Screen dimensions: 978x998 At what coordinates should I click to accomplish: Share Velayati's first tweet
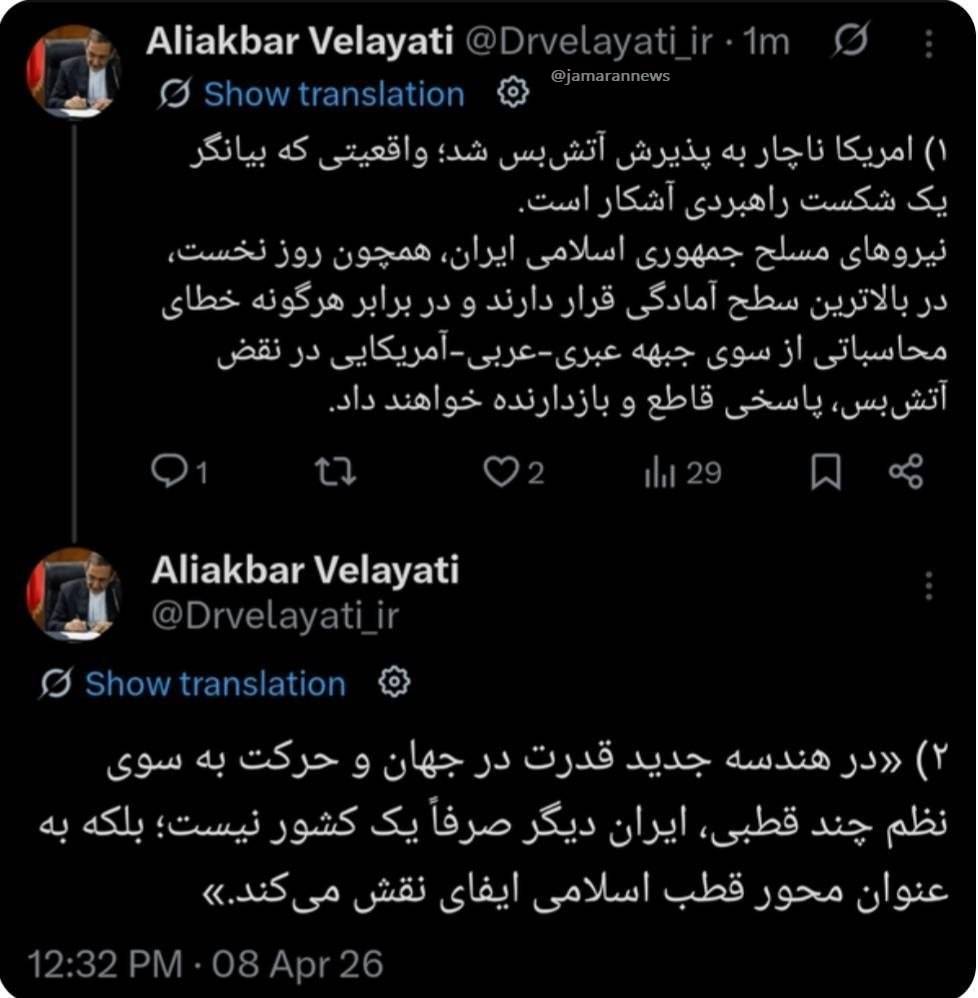906,472
